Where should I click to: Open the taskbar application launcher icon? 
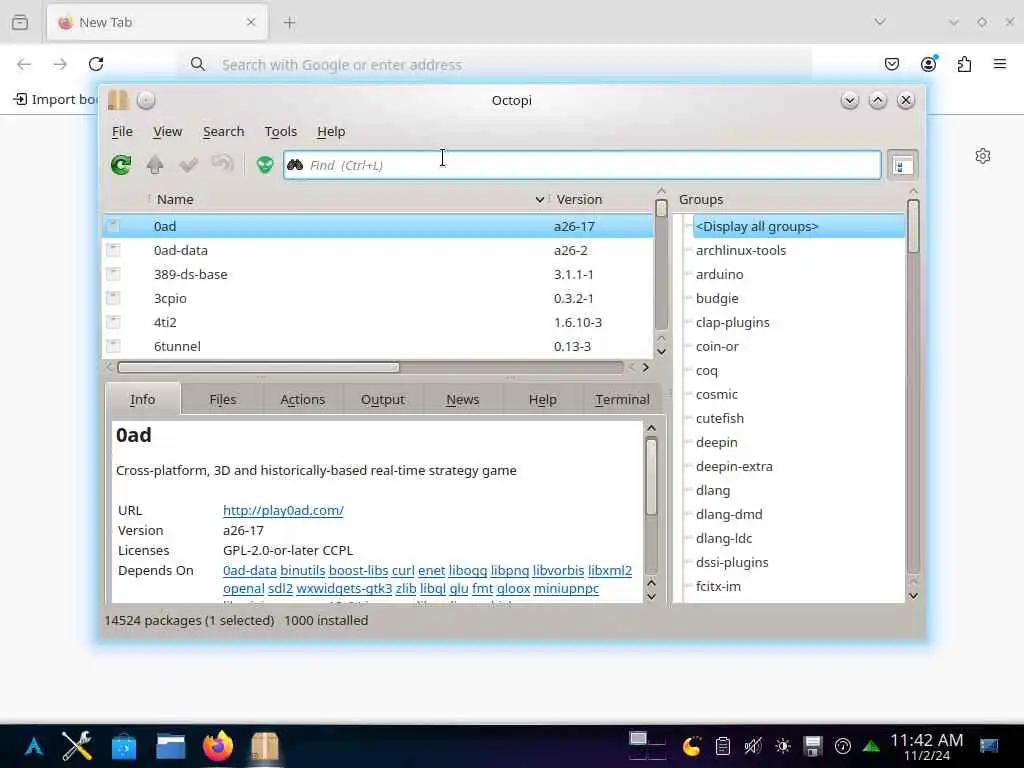point(34,746)
